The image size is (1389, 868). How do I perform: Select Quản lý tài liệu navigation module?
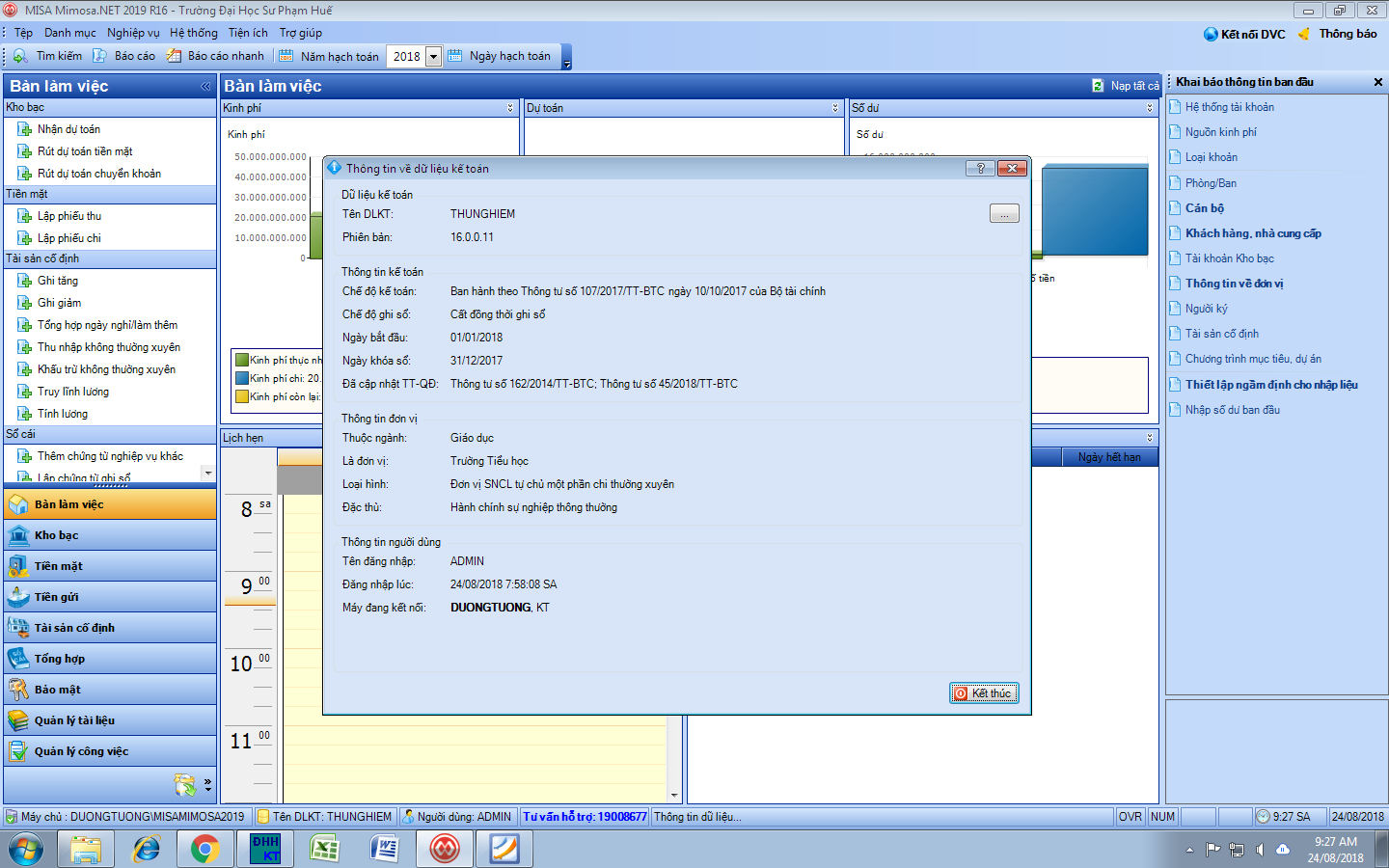coord(110,720)
